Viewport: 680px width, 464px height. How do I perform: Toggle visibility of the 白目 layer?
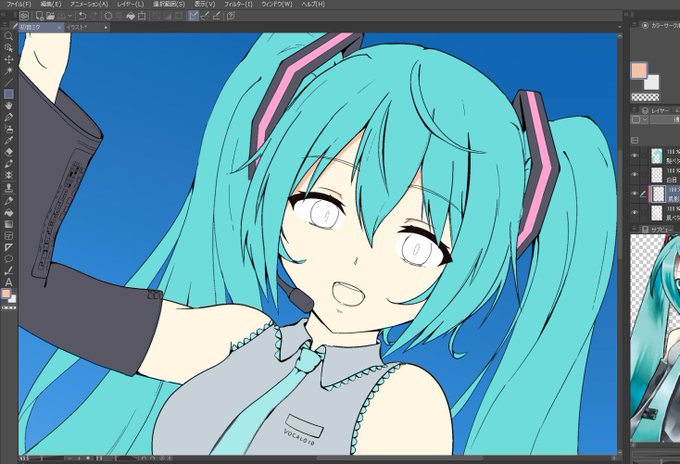[635, 175]
